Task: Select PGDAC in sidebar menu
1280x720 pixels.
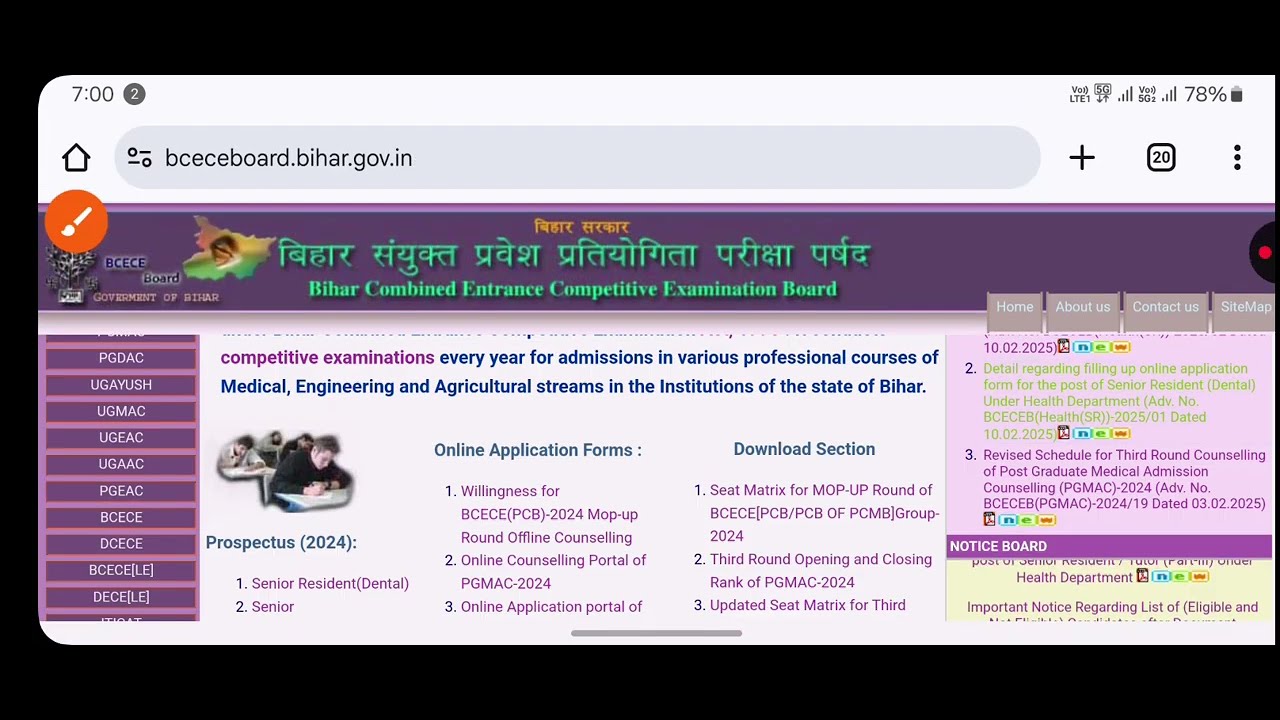Action: [x=121, y=358]
